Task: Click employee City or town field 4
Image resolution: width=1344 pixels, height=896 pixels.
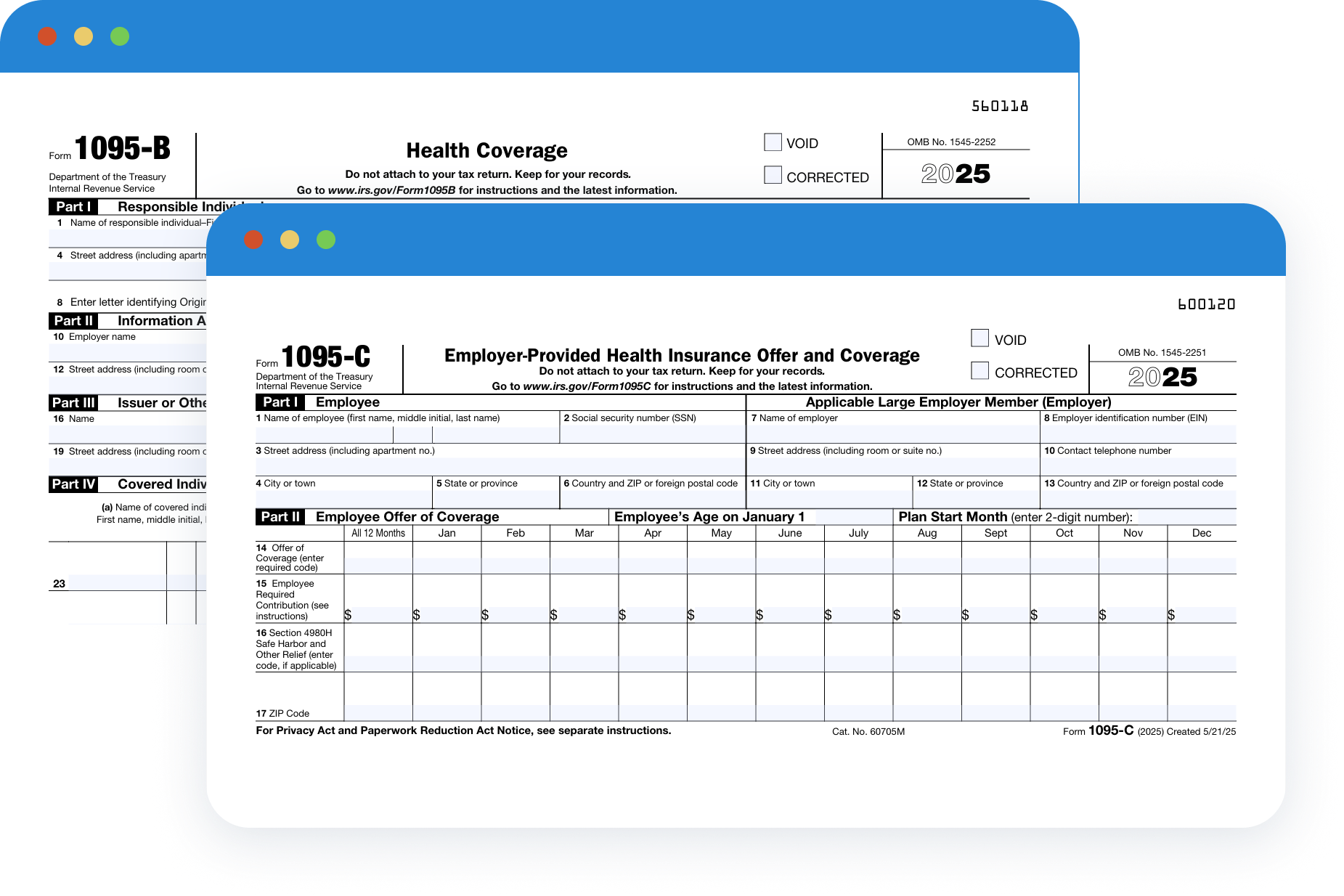Action: 344,500
